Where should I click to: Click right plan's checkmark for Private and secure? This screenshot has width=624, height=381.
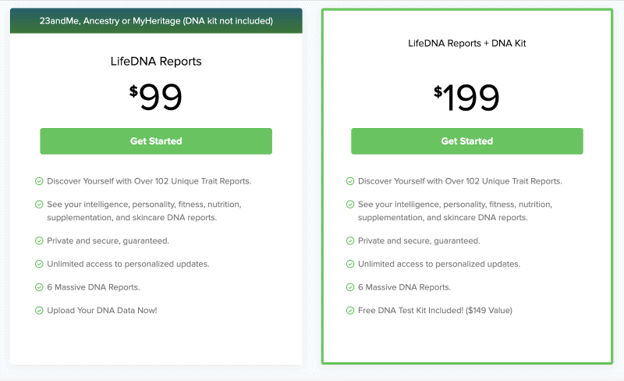pyautogui.click(x=350, y=241)
